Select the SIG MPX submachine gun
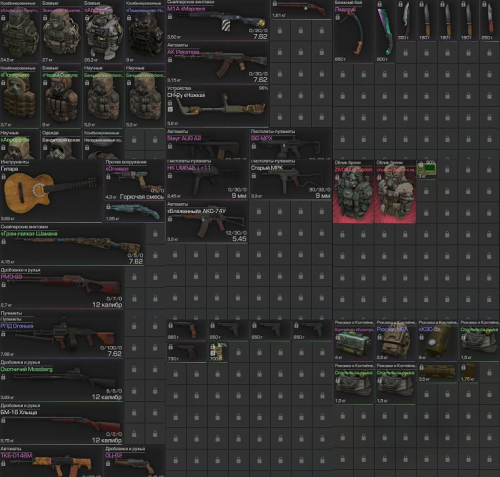The image size is (500, 477). click(x=291, y=144)
